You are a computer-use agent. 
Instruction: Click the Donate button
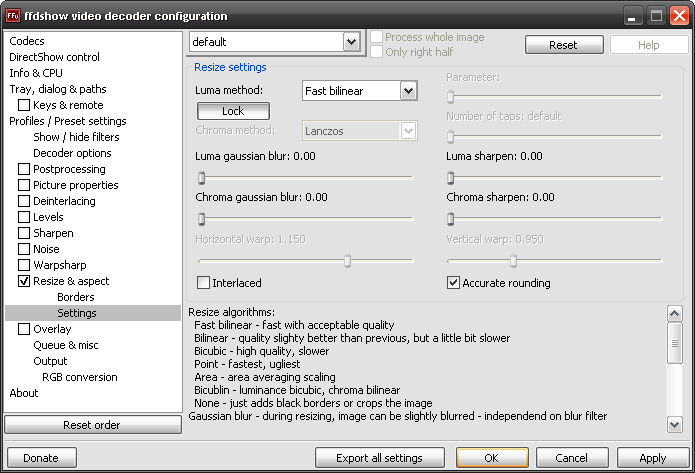click(x=41, y=457)
